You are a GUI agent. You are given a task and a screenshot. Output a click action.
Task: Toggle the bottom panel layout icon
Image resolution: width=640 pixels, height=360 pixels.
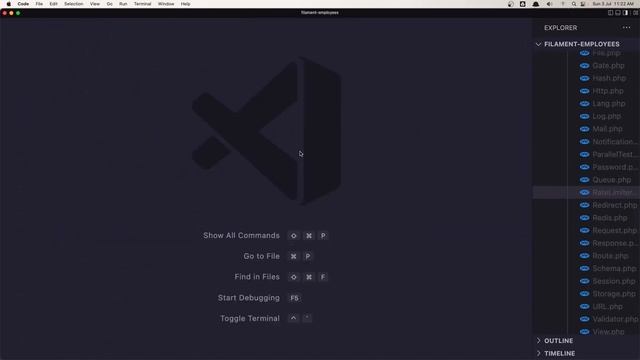[618, 13]
